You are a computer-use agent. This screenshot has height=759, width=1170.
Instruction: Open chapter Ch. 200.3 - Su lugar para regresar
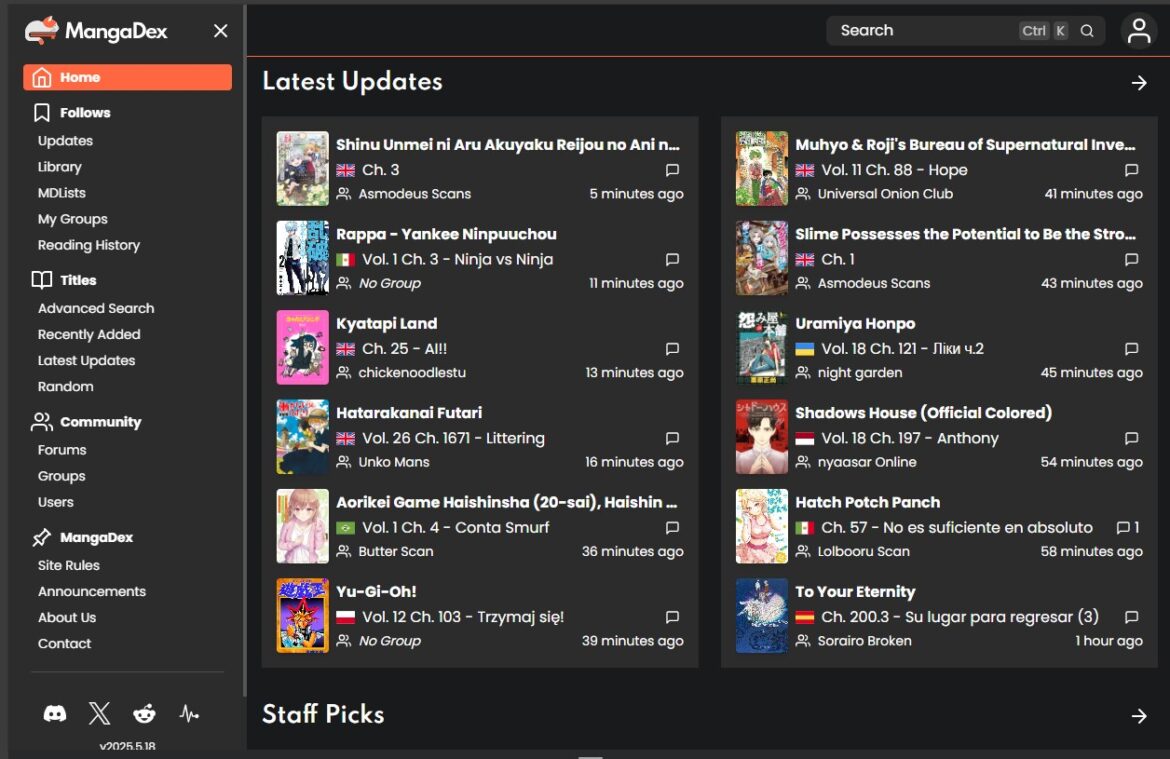(960, 617)
